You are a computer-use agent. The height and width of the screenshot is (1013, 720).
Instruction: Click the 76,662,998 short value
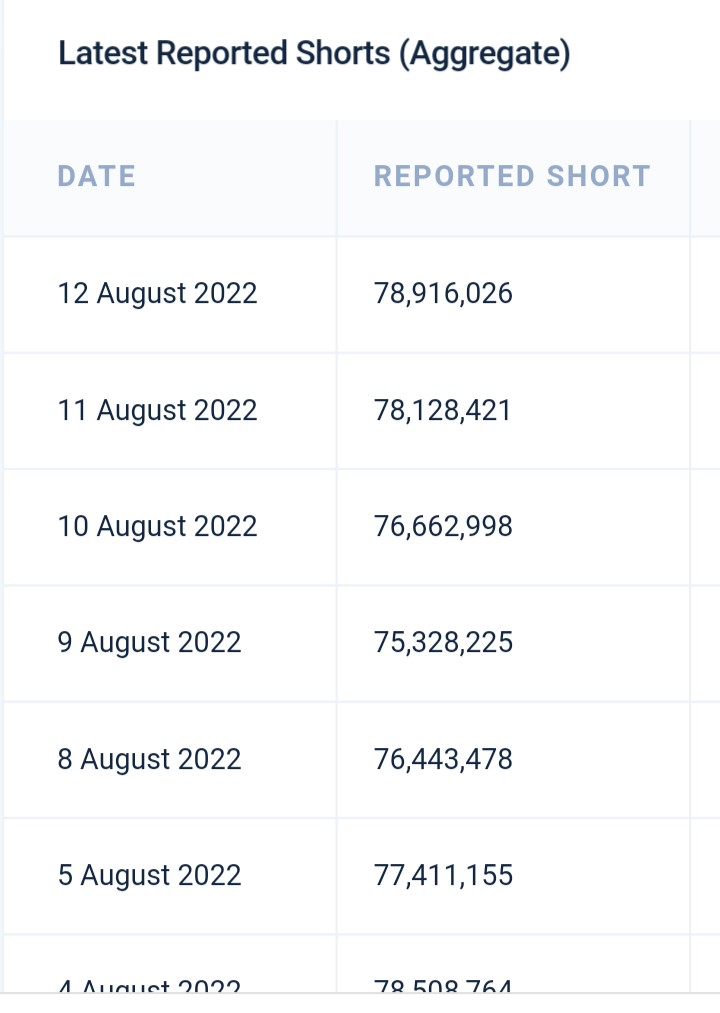click(x=443, y=527)
